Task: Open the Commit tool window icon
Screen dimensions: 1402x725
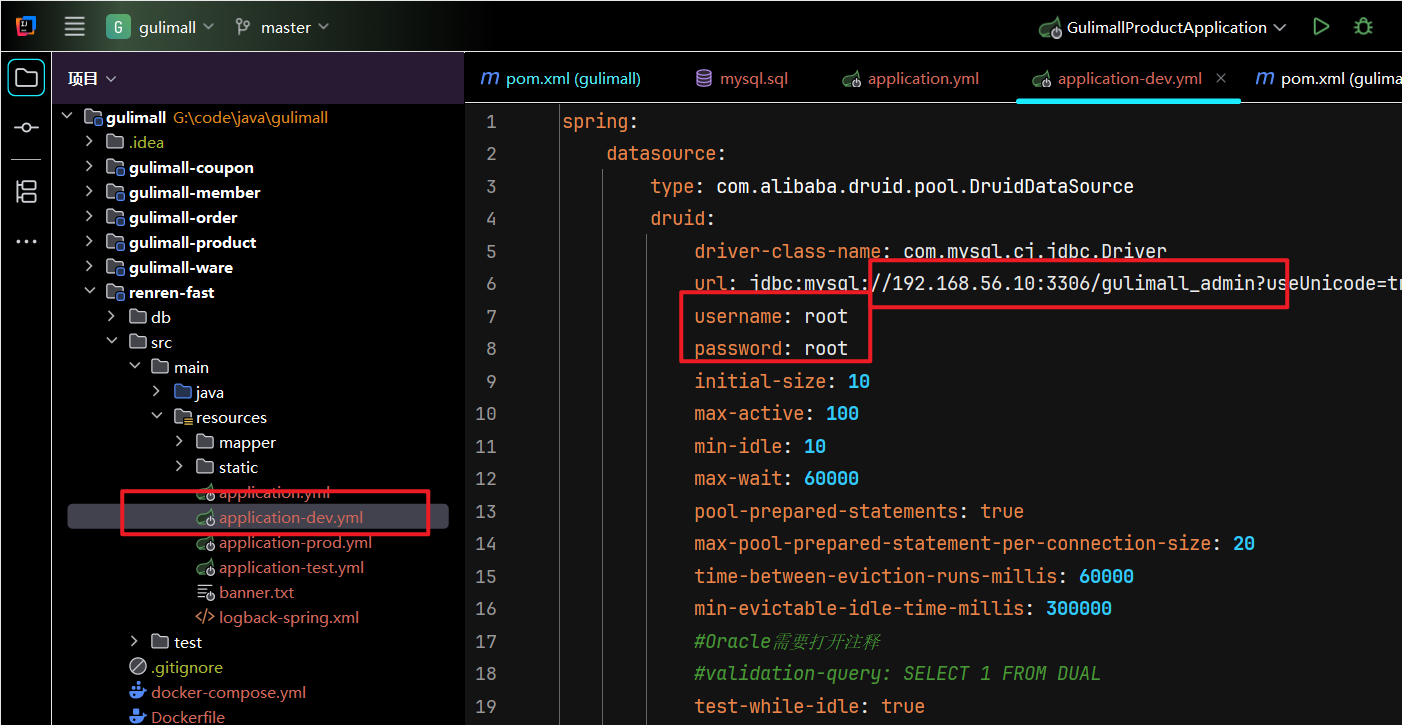Action: point(26,128)
